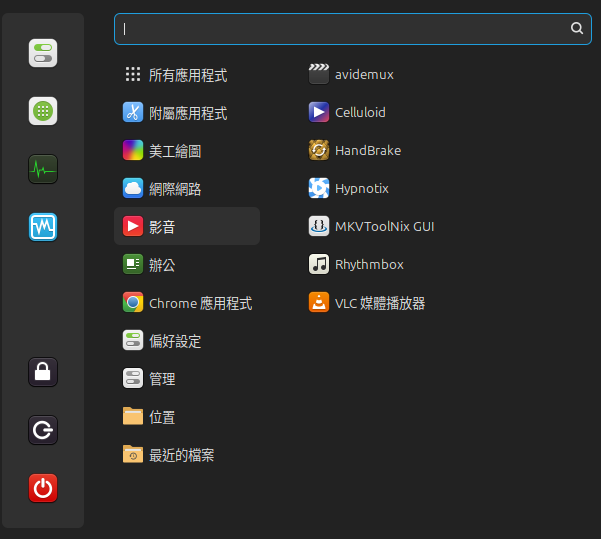This screenshot has height=539, width=601.
Task: Focus the menu search field
Action: coord(353,29)
